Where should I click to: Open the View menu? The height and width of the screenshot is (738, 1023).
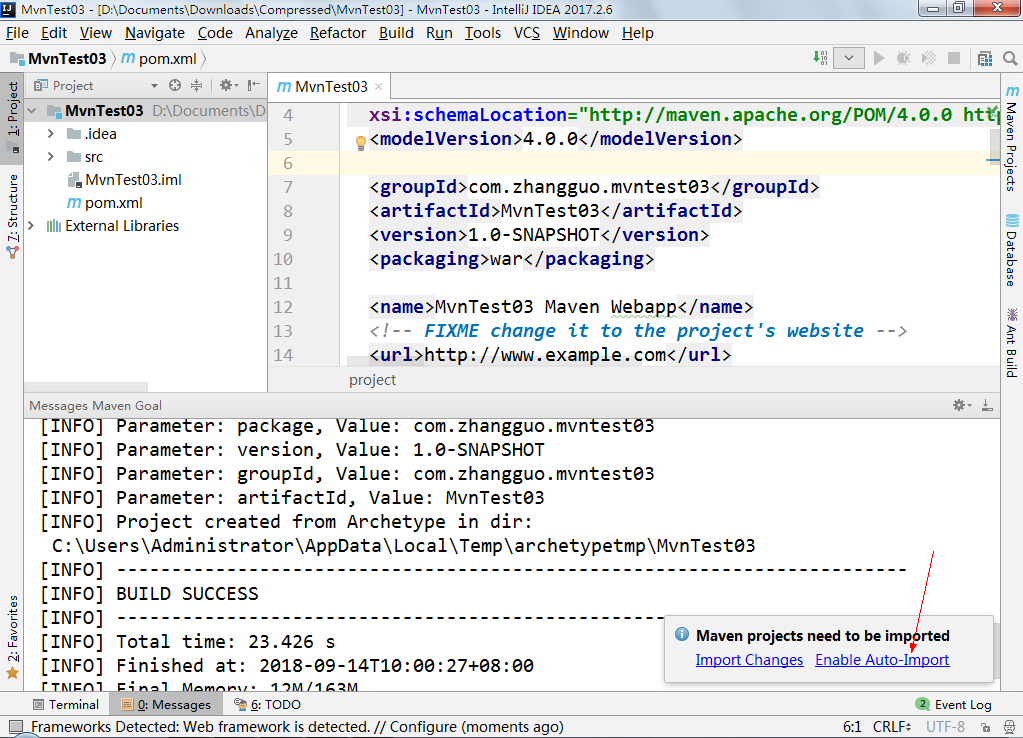tap(96, 33)
